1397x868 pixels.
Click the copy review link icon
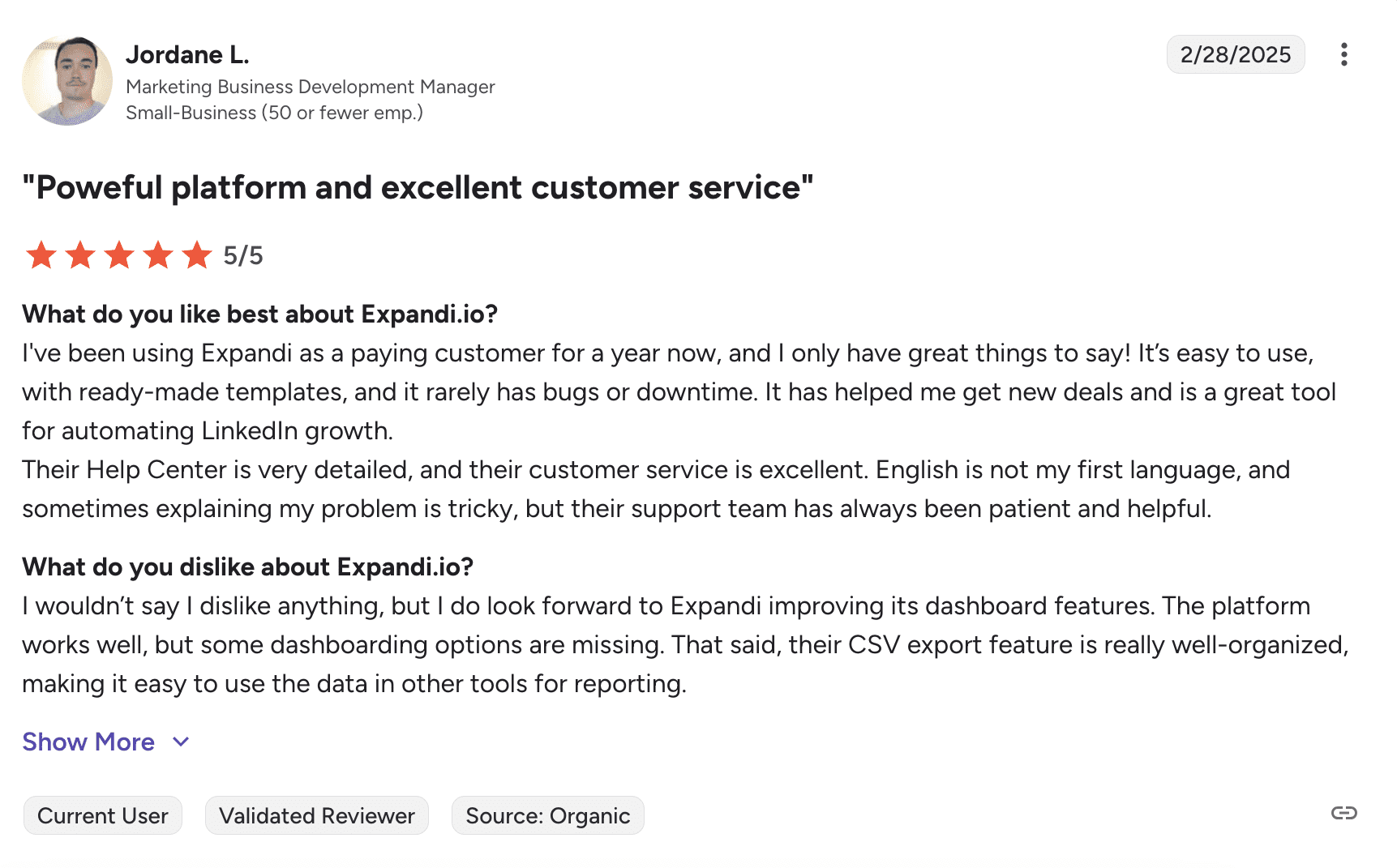(x=1343, y=813)
